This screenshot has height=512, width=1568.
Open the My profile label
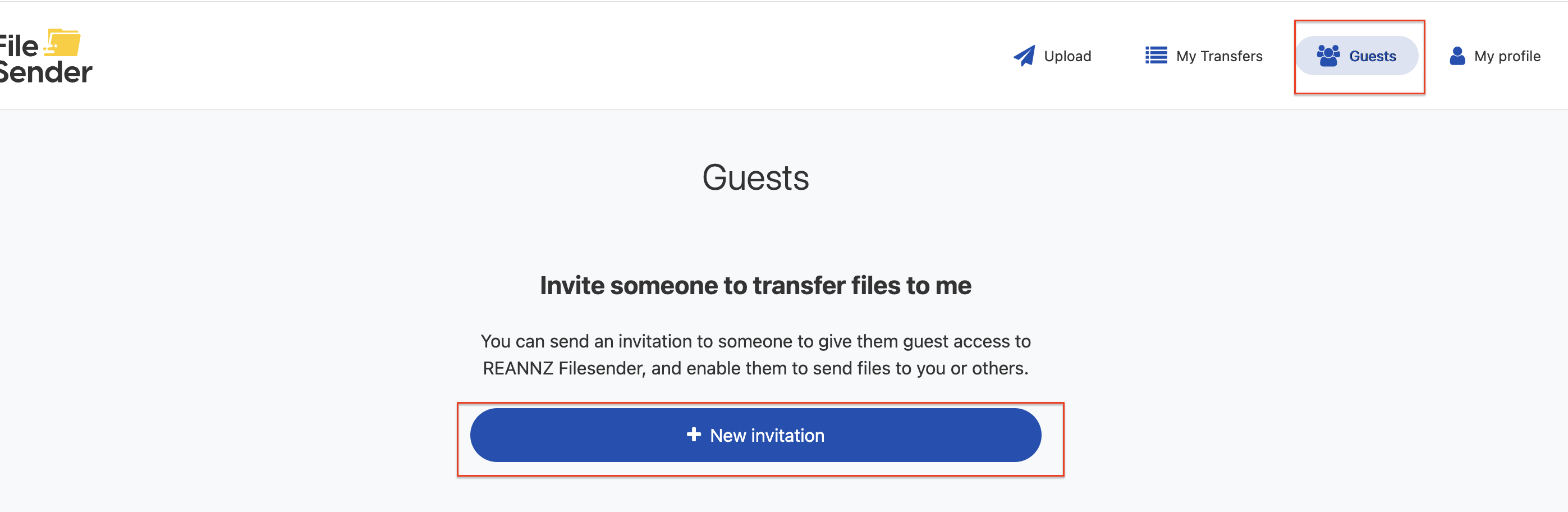(1506, 56)
